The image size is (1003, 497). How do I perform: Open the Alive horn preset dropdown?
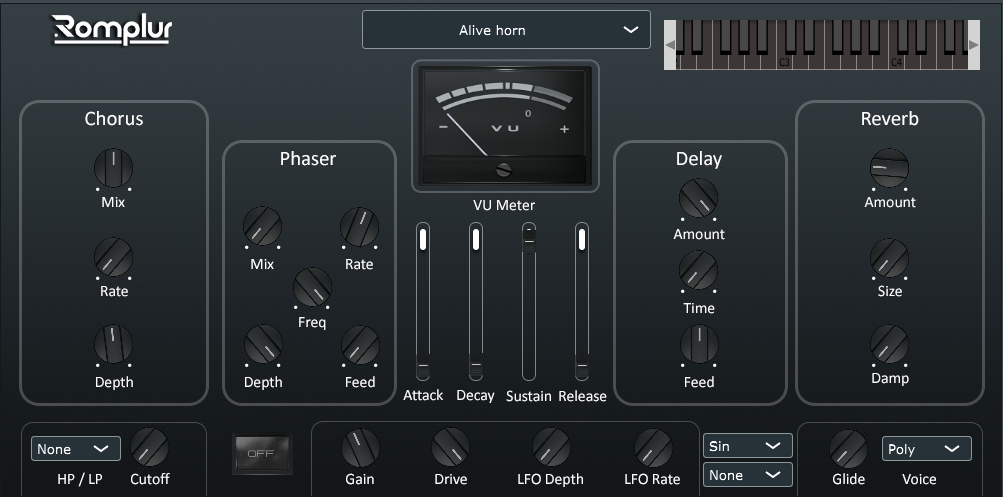tap(506, 29)
